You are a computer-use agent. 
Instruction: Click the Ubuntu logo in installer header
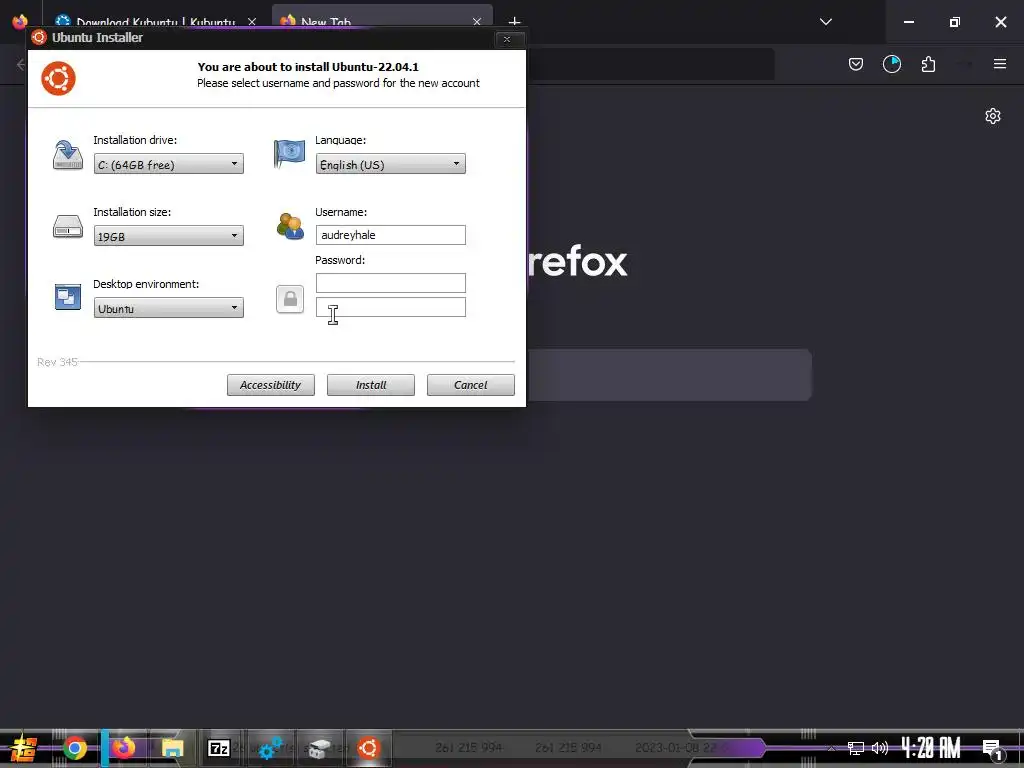coord(58,78)
